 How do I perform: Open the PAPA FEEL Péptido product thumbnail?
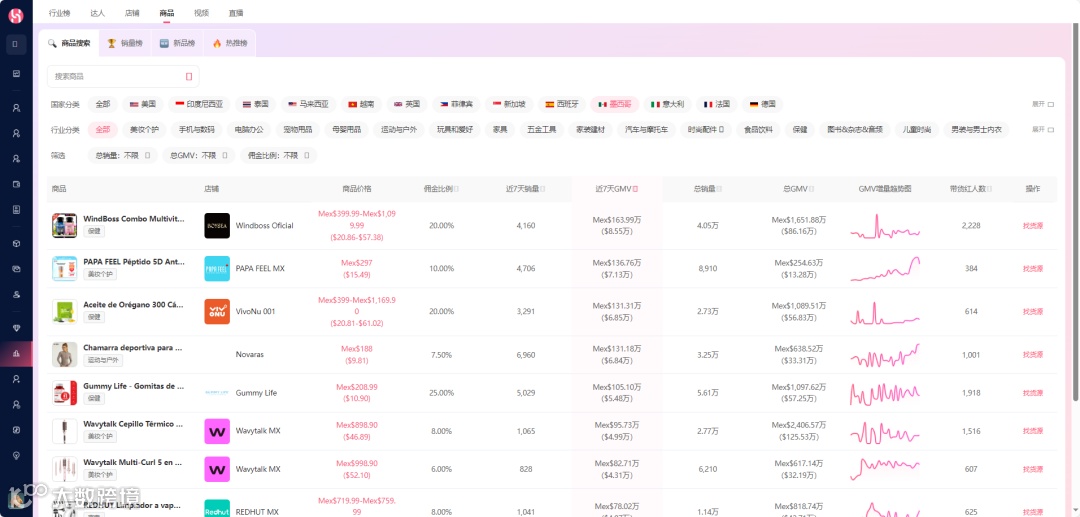point(64,268)
